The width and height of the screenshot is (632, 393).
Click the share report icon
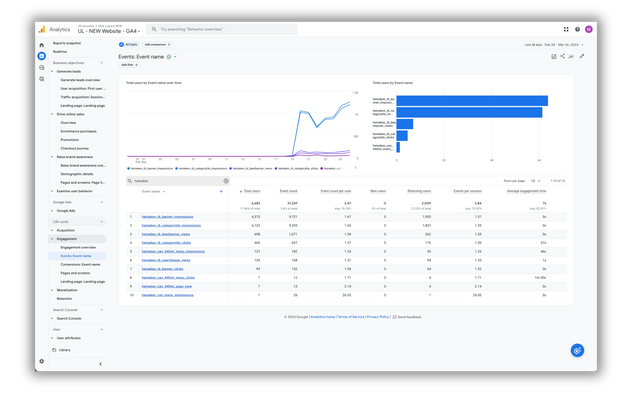point(563,56)
